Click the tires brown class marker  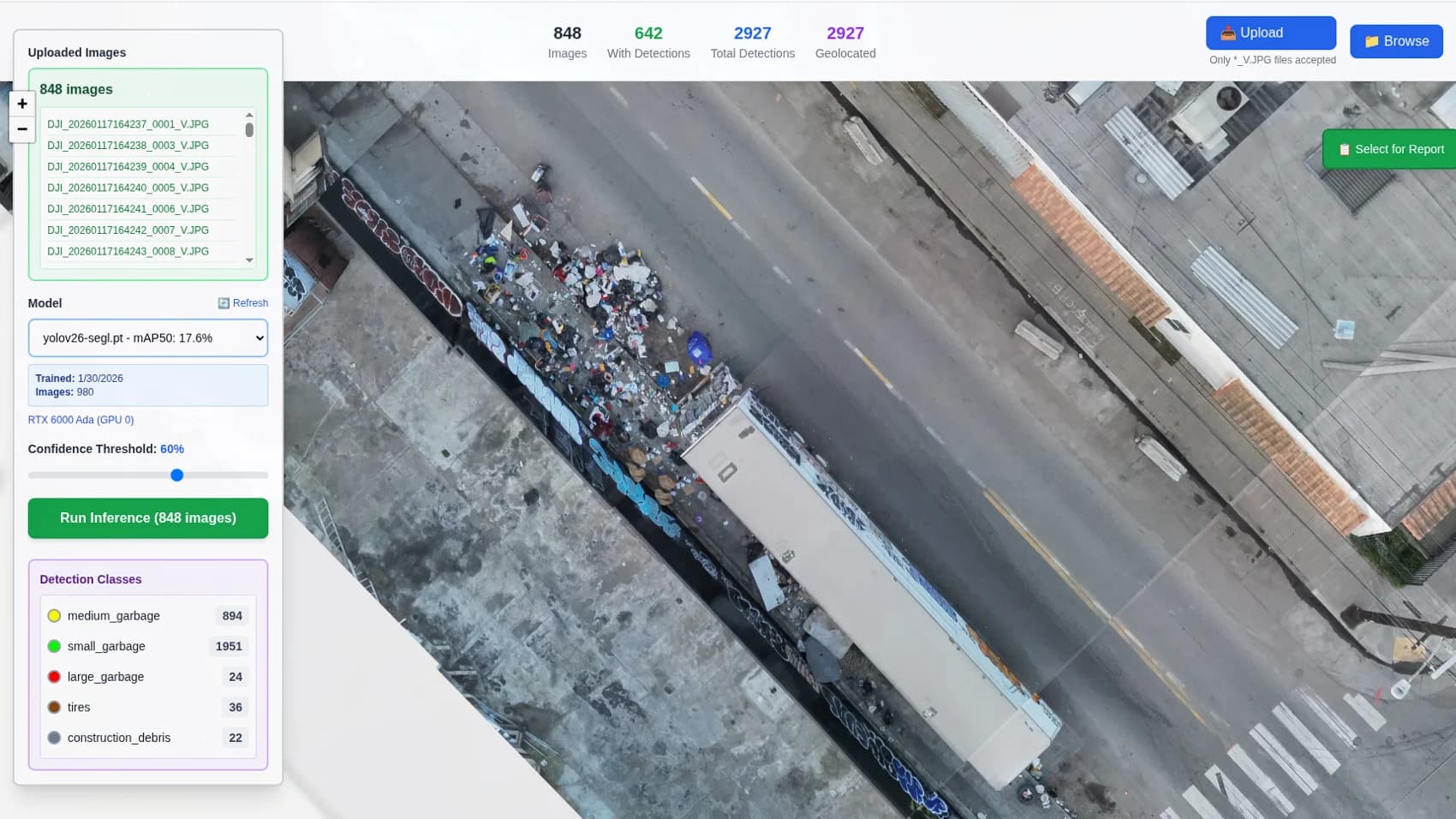coord(54,707)
